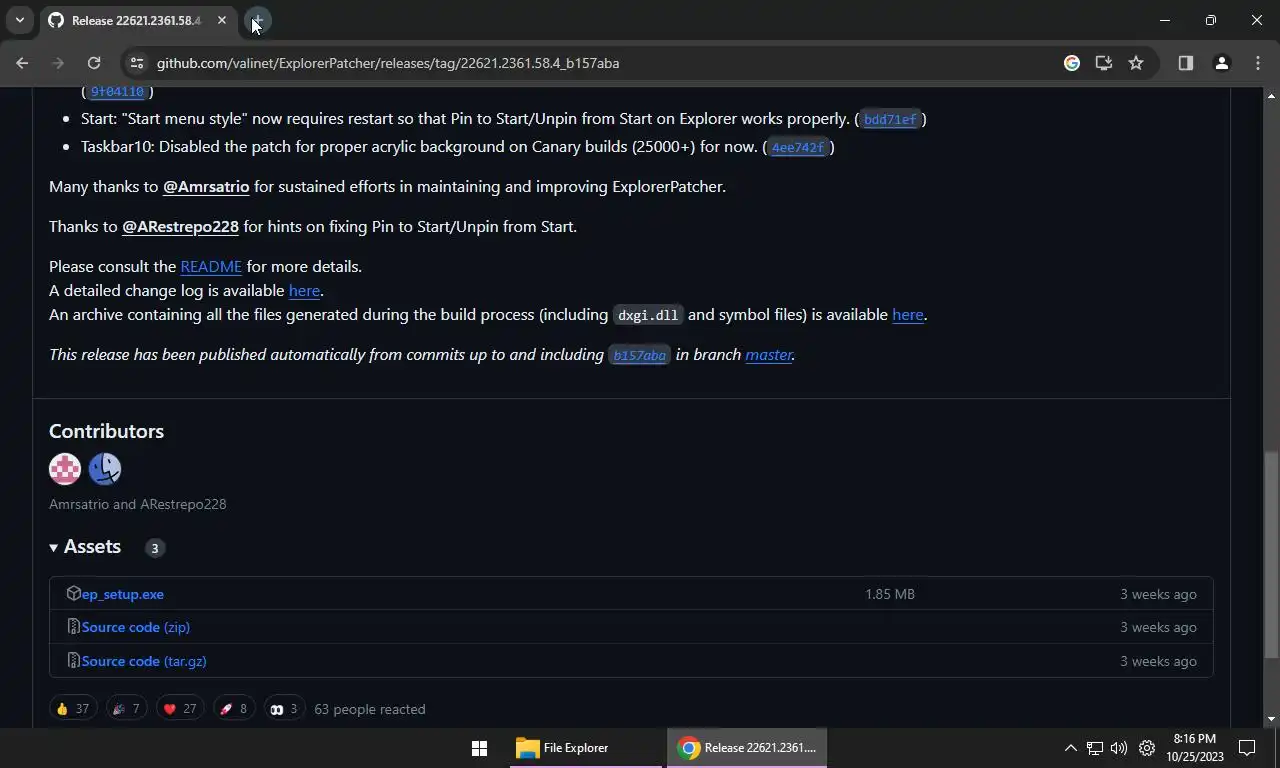React with thumbs up (37)
The width and height of the screenshot is (1280, 768).
(73, 709)
